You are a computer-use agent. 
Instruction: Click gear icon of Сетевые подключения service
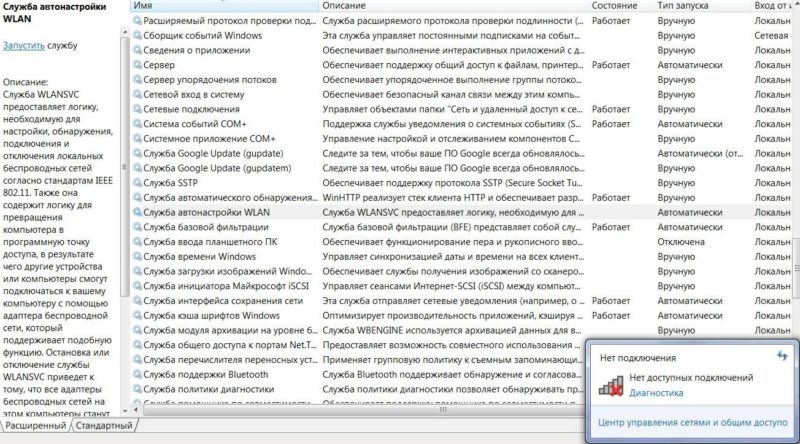click(x=137, y=109)
